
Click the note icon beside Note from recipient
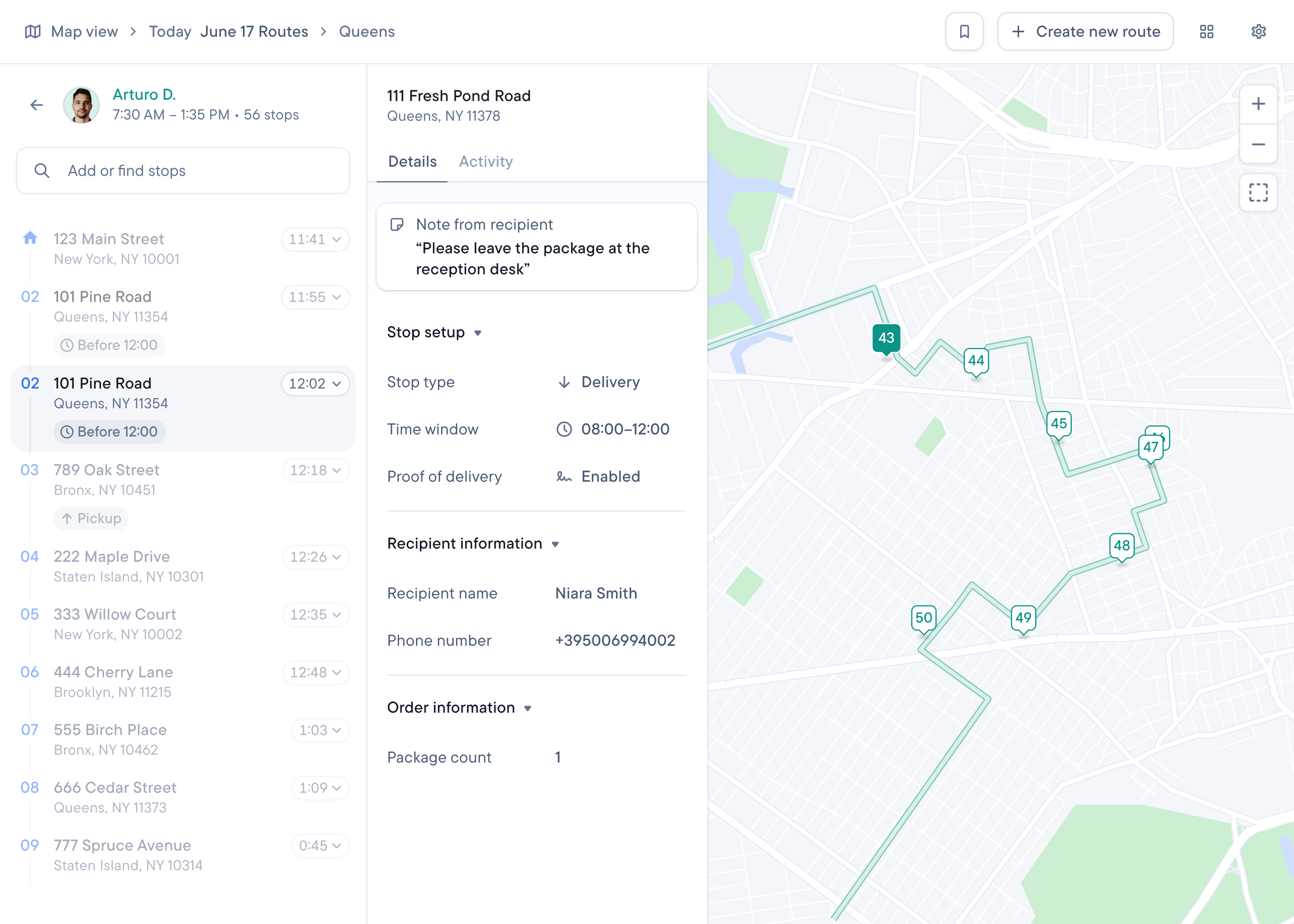[396, 224]
